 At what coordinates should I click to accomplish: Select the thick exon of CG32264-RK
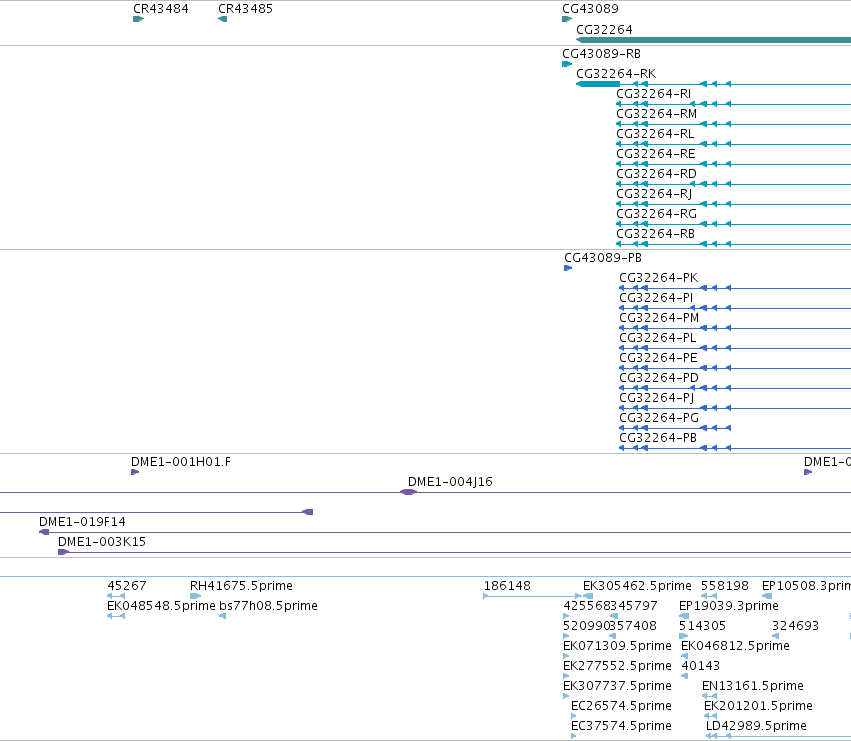598,84
